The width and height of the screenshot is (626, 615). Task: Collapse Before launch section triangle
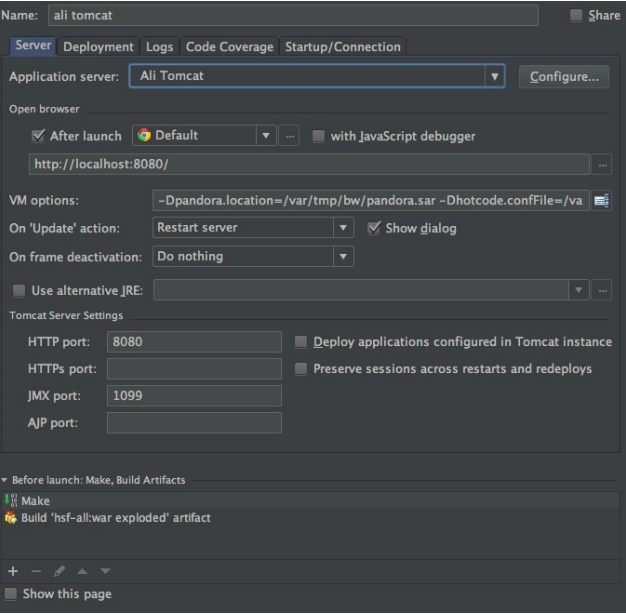[x=4, y=480]
